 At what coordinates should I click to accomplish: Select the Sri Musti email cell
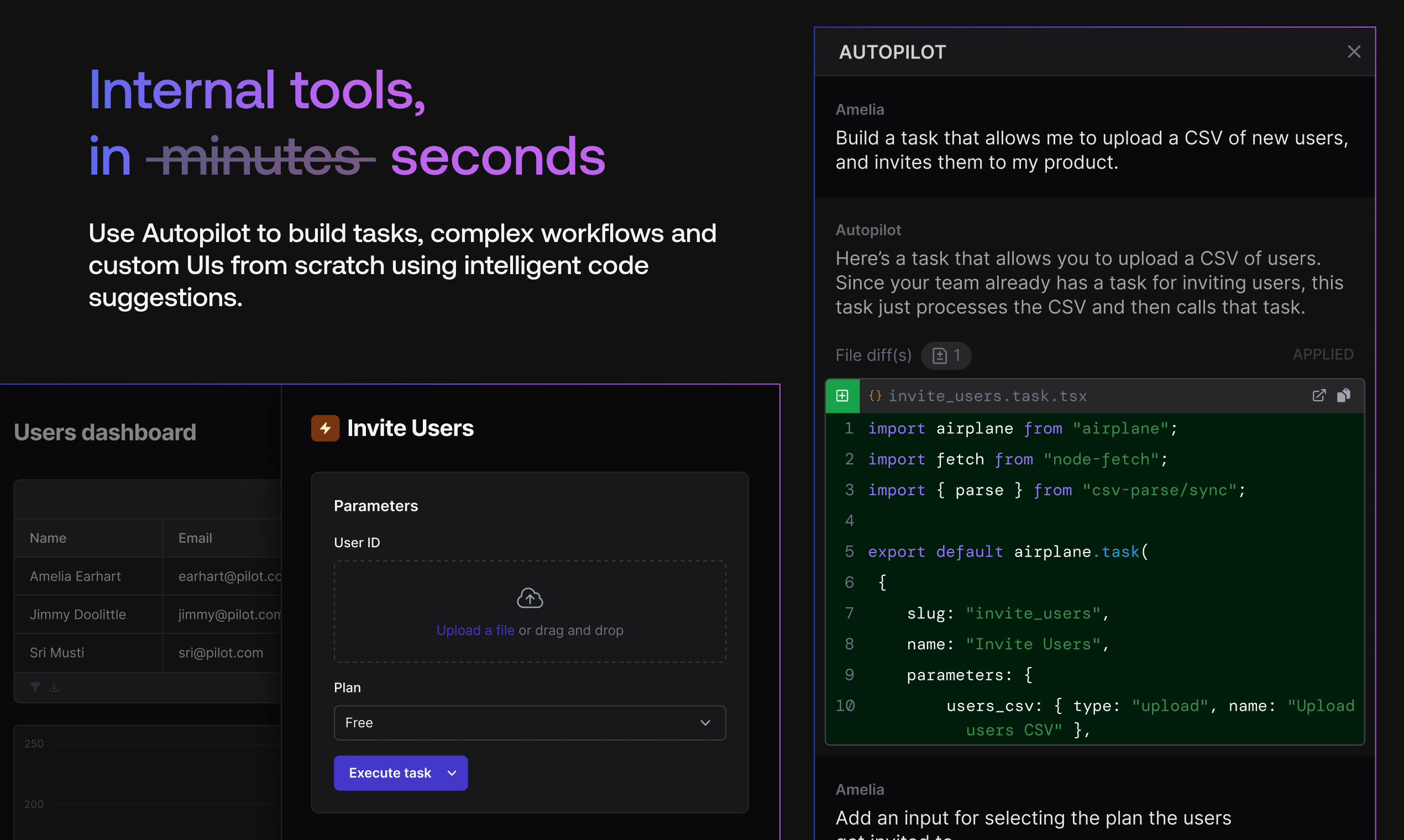(221, 653)
